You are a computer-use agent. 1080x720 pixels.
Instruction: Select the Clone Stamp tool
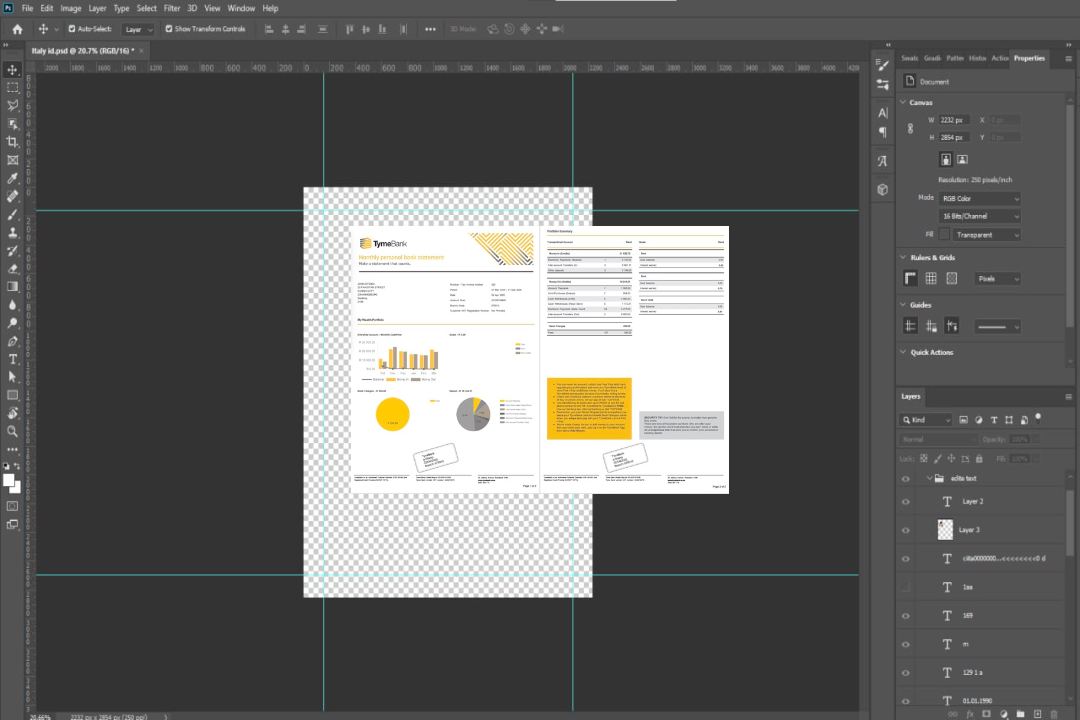(x=13, y=232)
